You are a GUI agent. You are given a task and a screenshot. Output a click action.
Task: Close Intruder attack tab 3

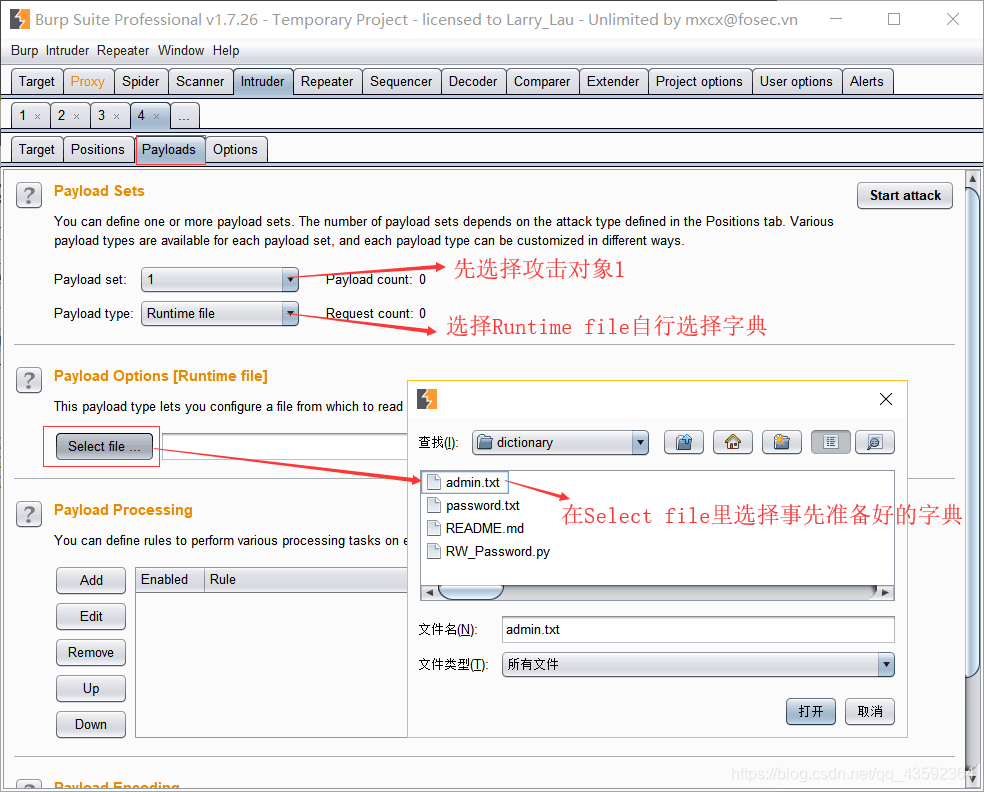point(117,117)
